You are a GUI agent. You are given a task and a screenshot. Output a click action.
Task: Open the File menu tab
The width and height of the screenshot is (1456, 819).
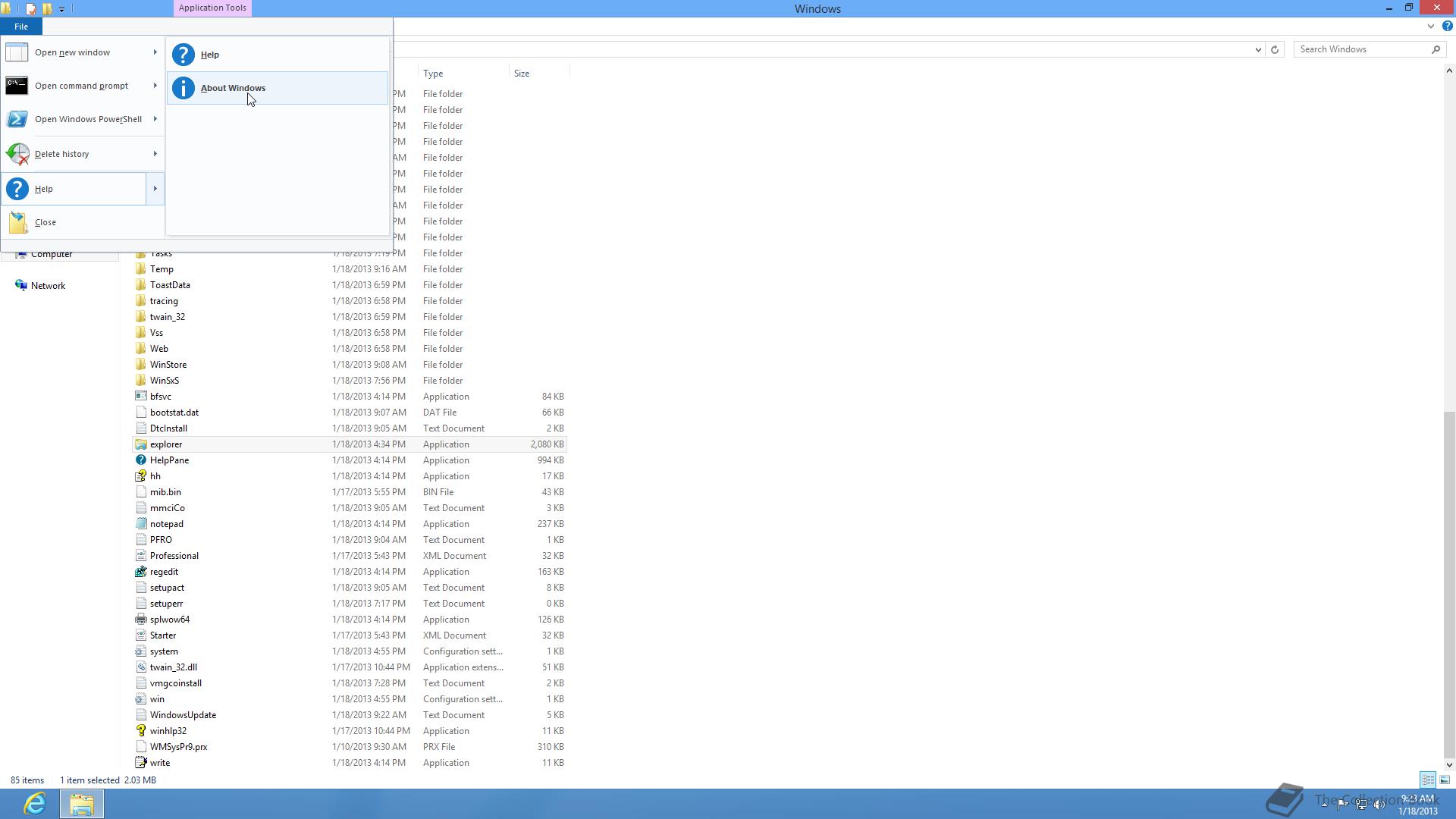coord(21,27)
